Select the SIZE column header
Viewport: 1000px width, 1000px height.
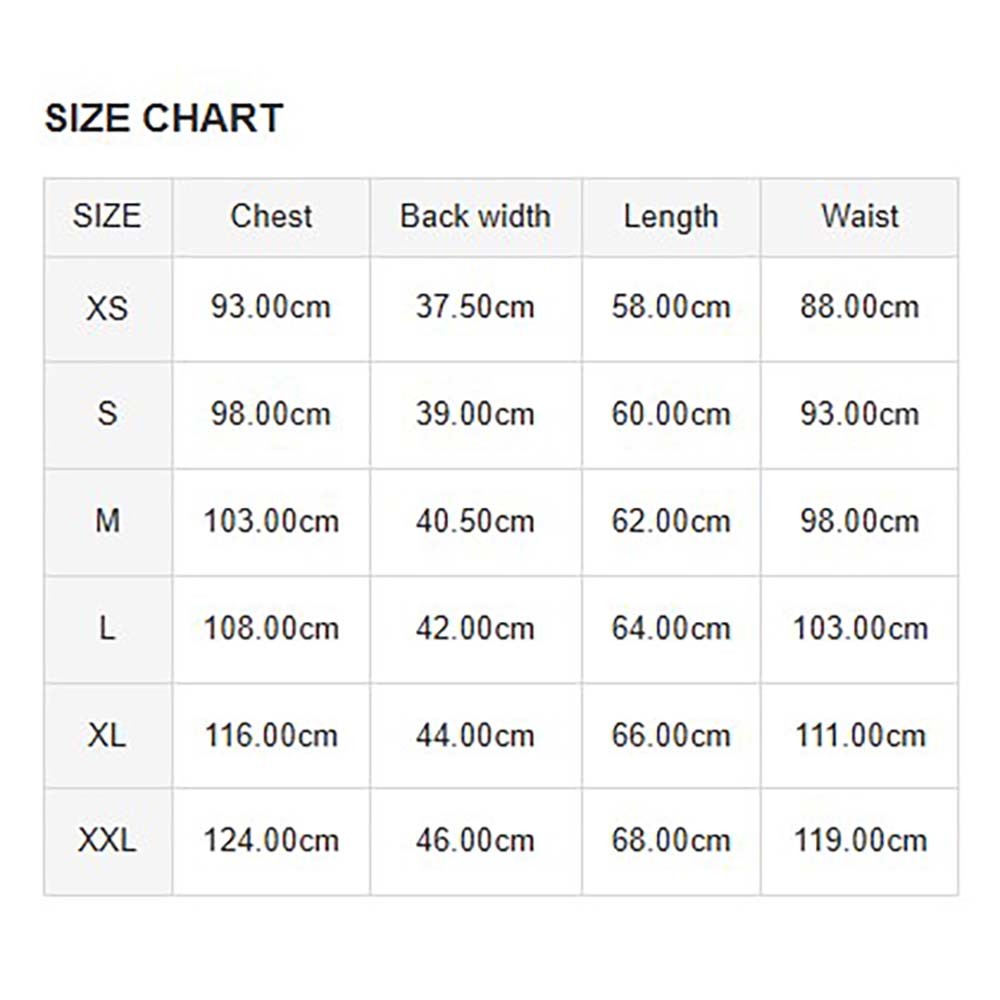[x=107, y=216]
